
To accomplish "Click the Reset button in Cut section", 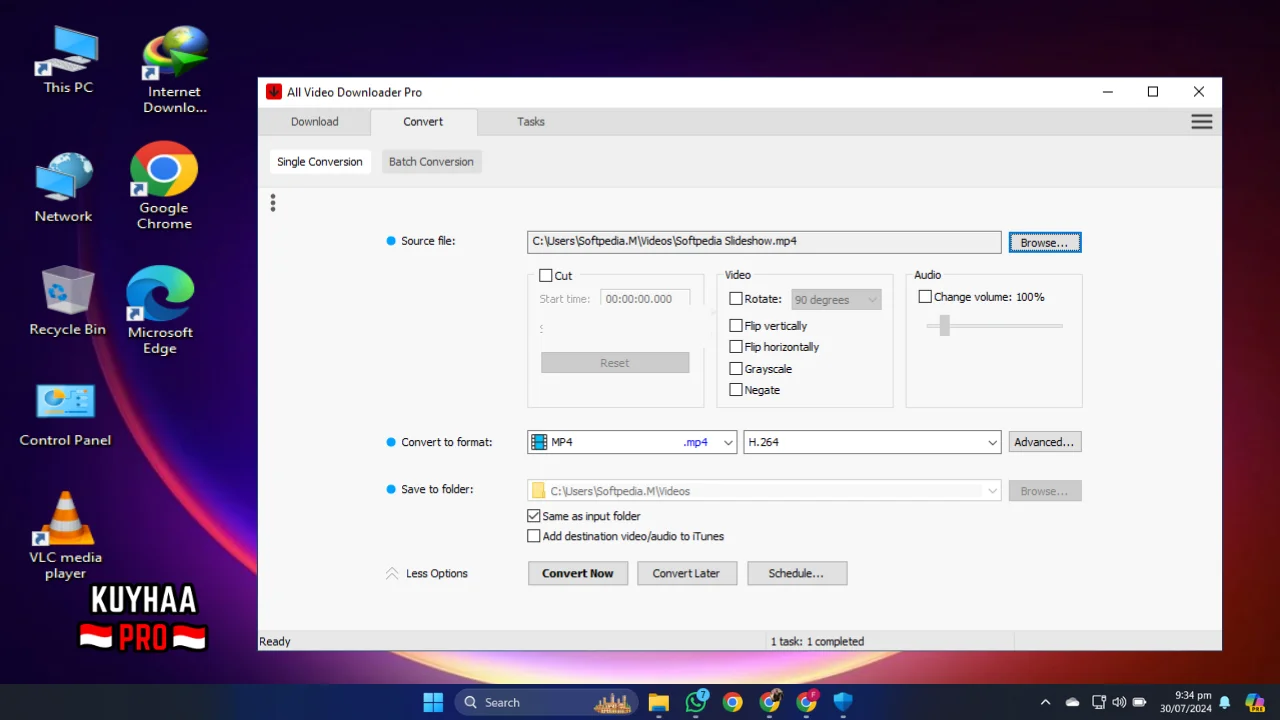I will tap(615, 363).
